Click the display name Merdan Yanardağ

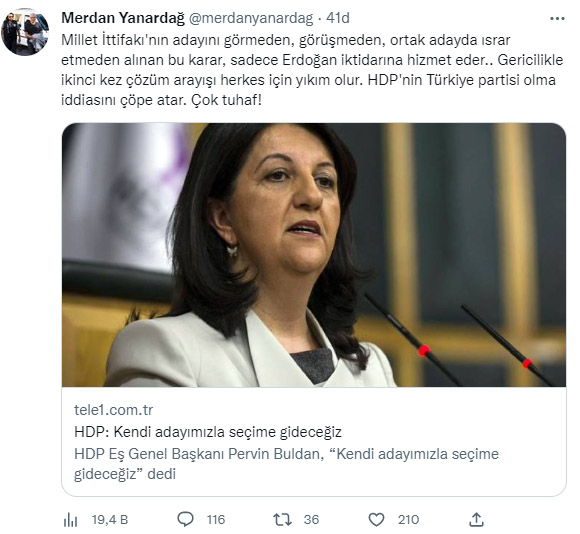click(123, 18)
